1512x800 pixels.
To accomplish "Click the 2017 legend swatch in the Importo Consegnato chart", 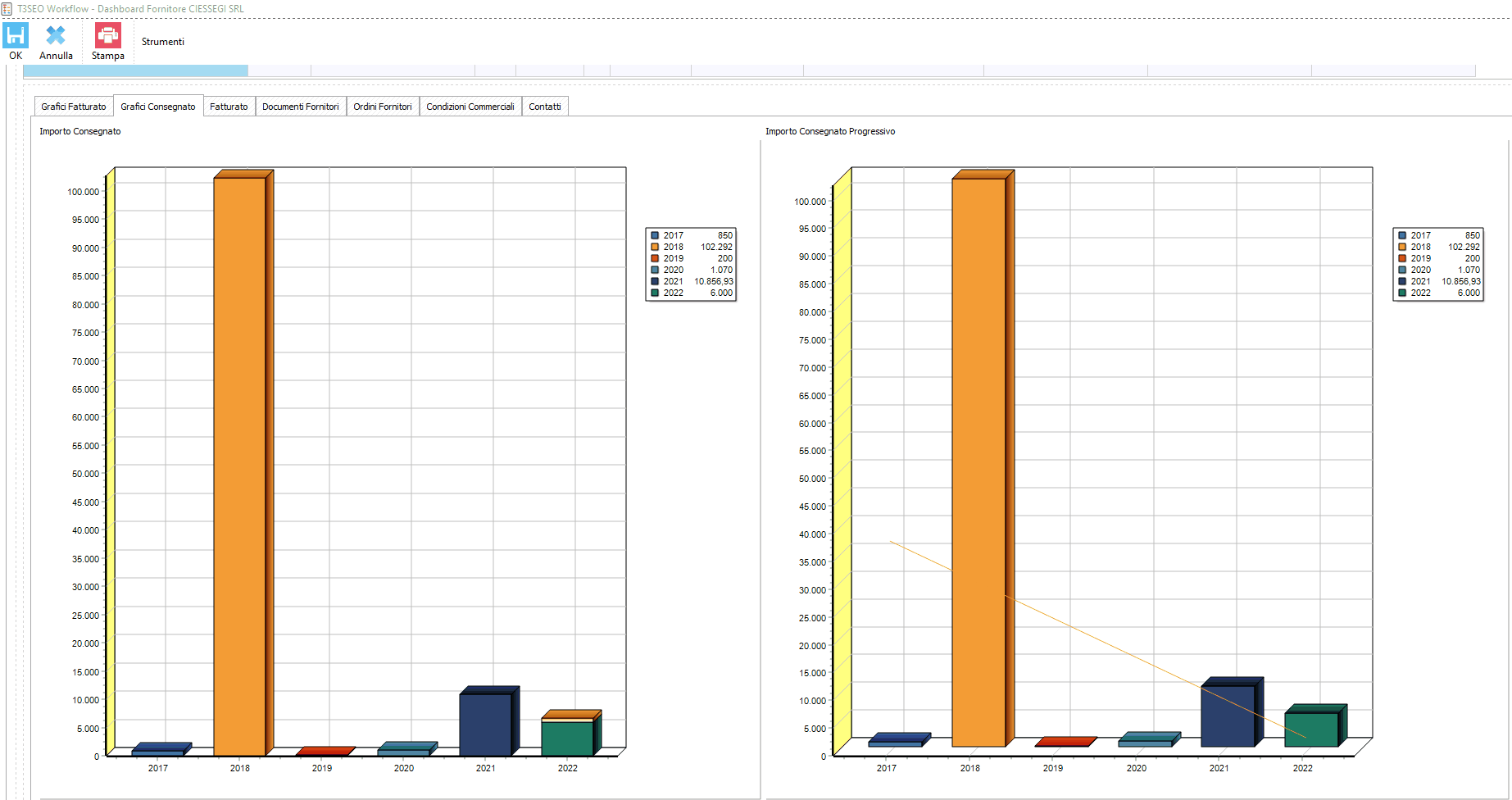I will (655, 235).
